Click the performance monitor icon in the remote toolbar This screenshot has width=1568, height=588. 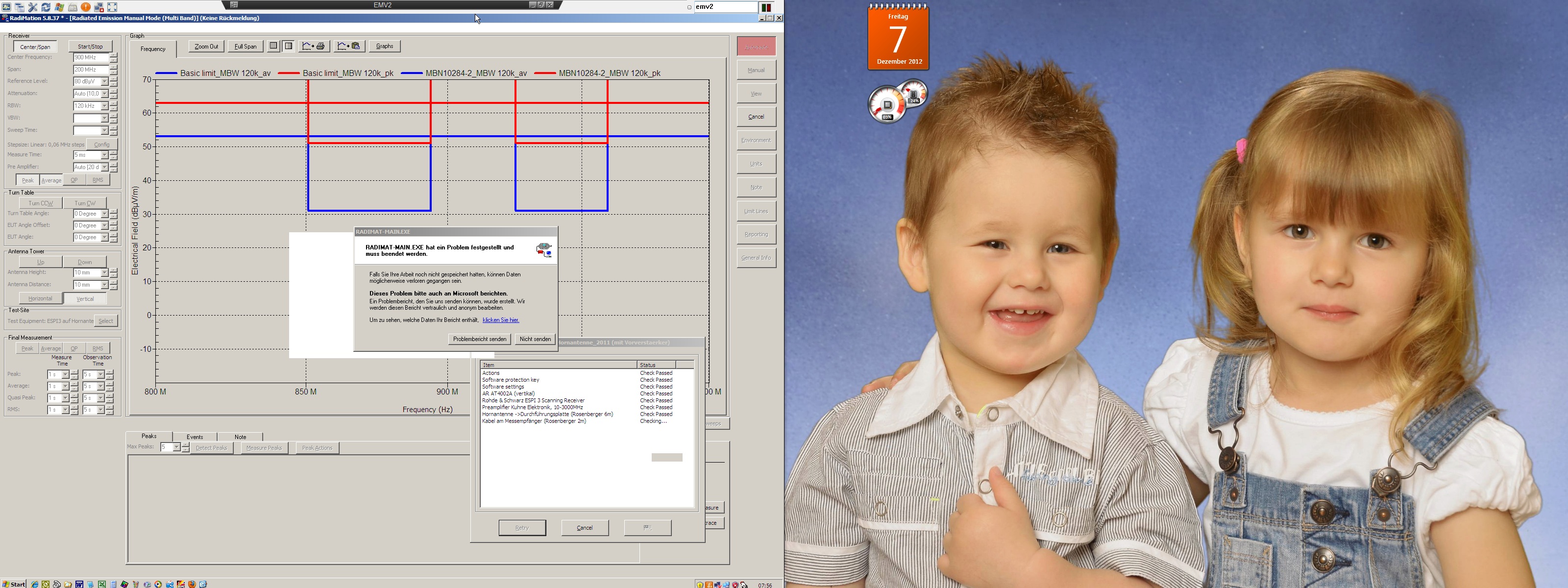(6, 7)
